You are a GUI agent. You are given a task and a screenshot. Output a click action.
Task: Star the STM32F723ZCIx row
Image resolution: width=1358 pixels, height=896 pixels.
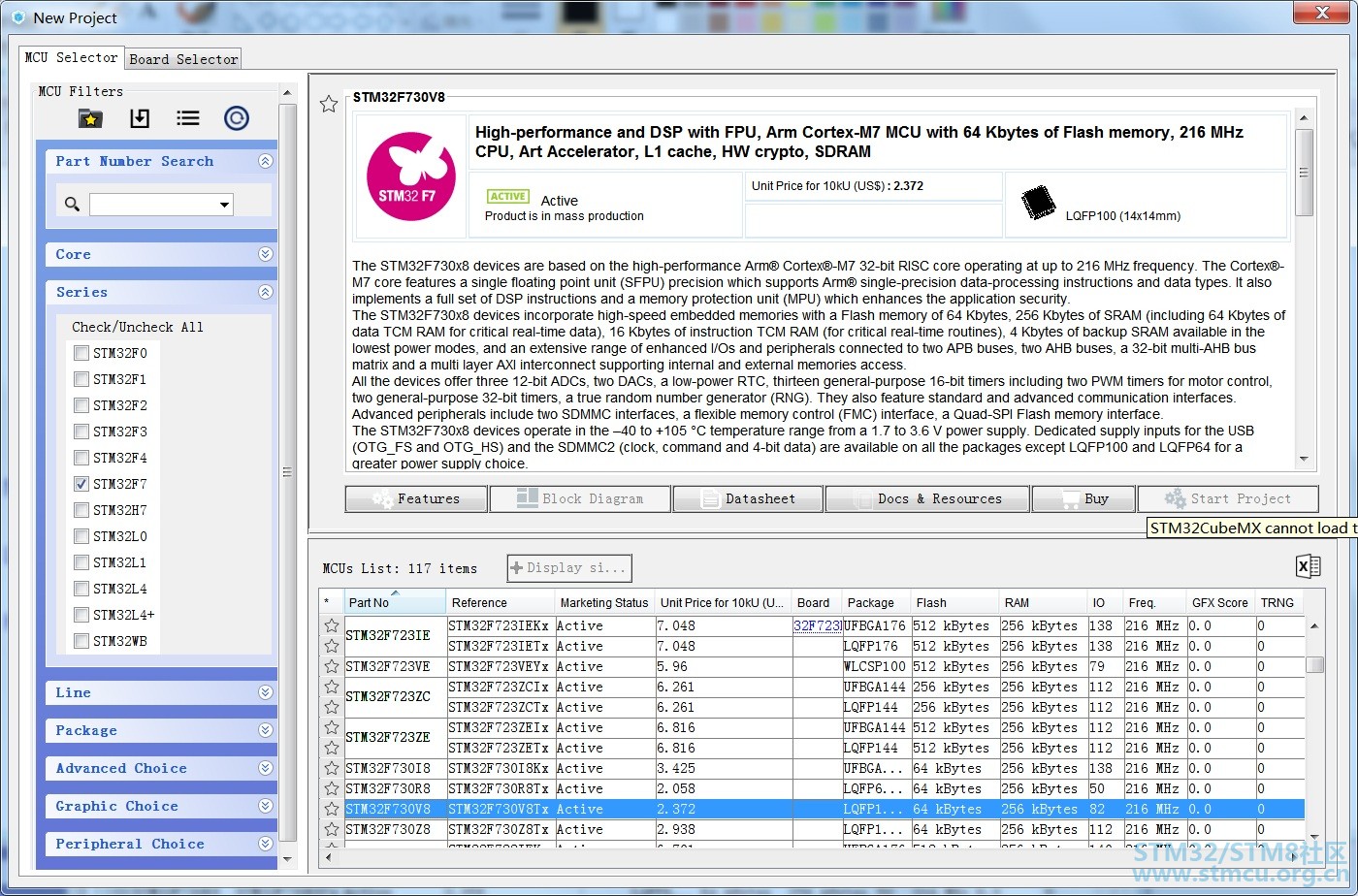[x=332, y=687]
